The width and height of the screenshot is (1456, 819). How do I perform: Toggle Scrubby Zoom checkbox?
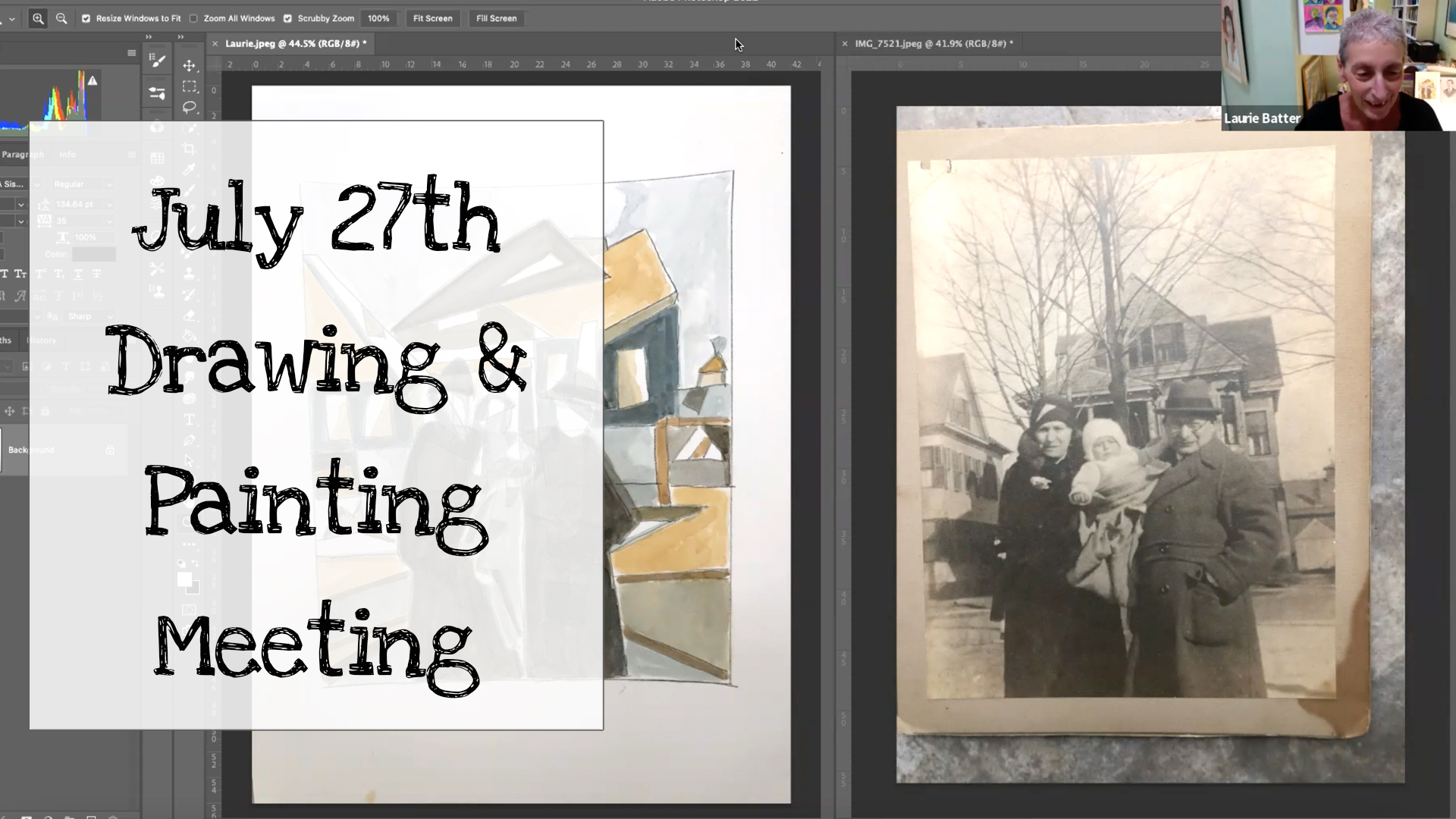287,18
